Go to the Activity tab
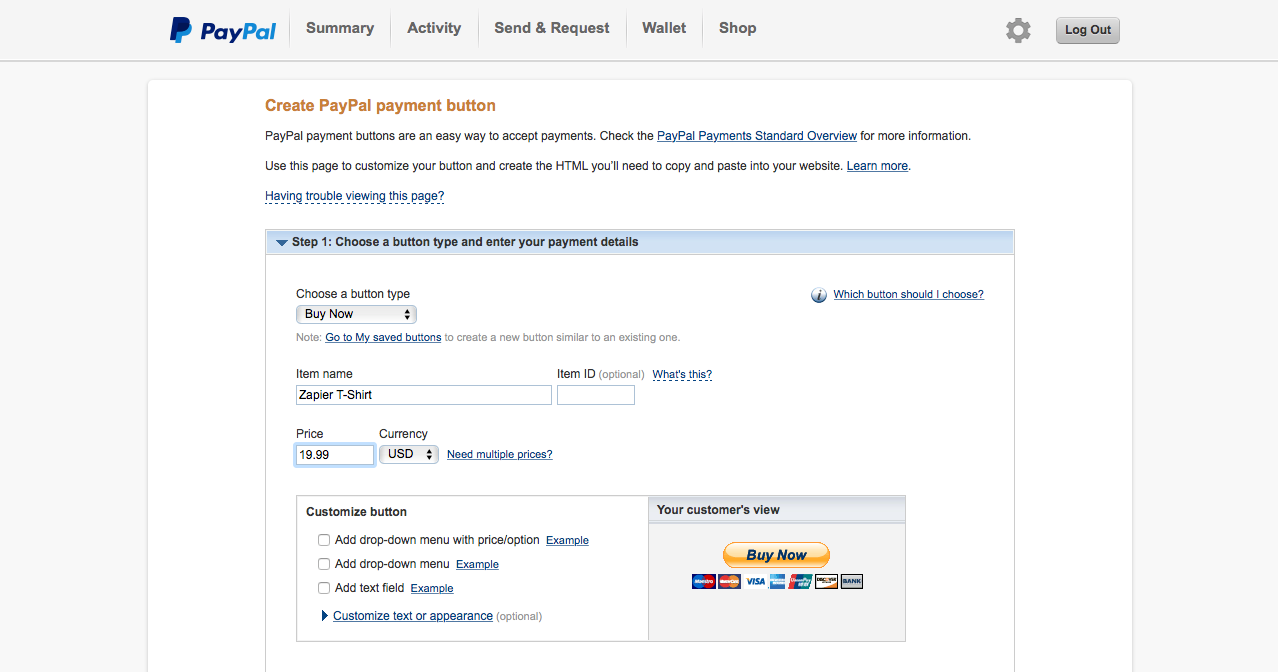The image size is (1278, 672). coord(434,28)
